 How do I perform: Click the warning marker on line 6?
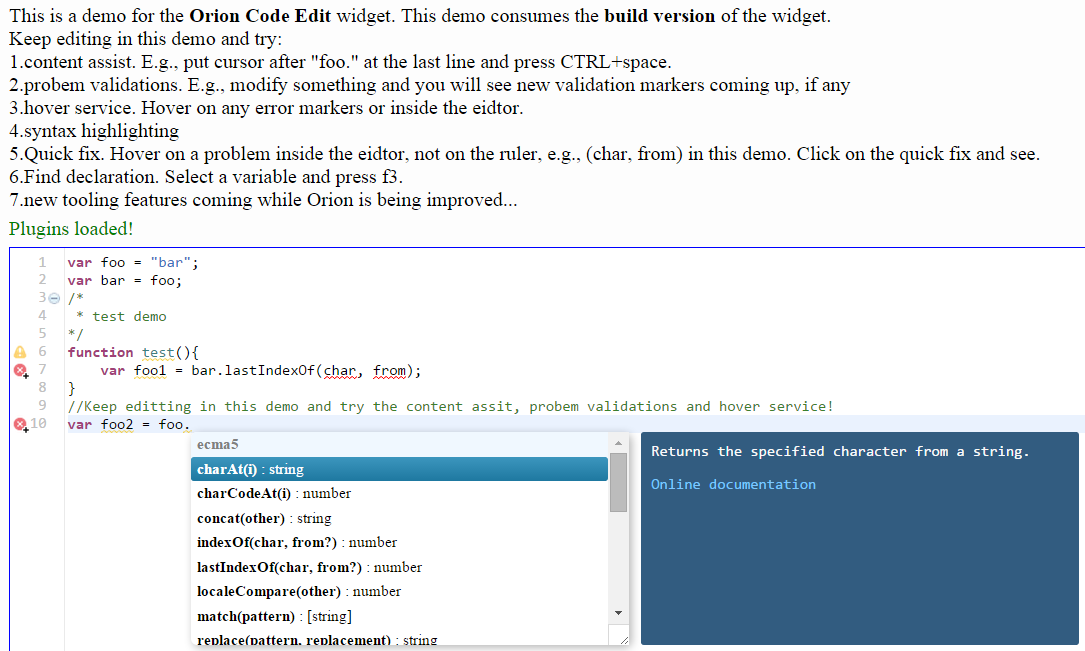(20, 352)
